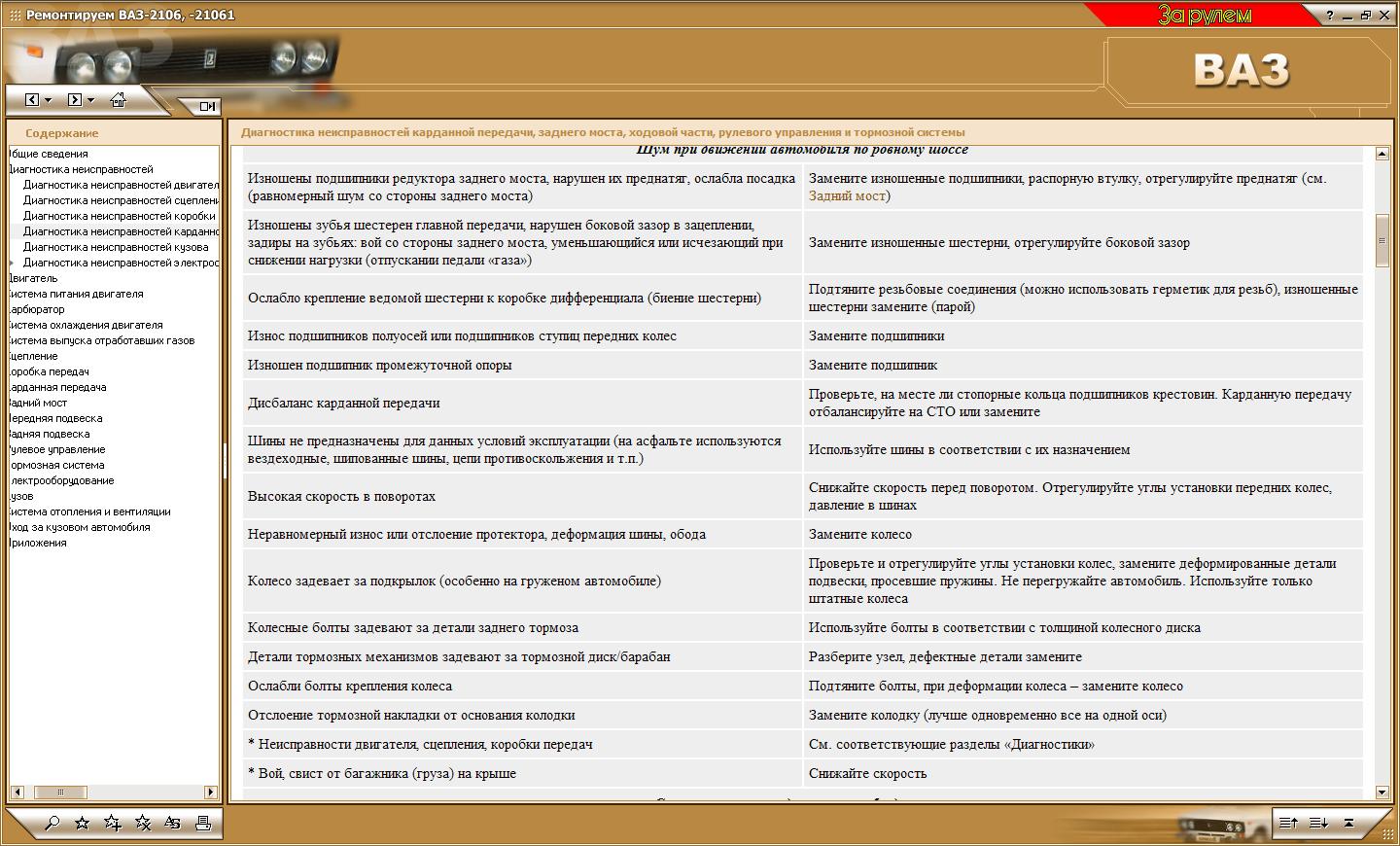Select Система выпуска отработавших газов
This screenshot has height=846, width=1400.
click(101, 340)
